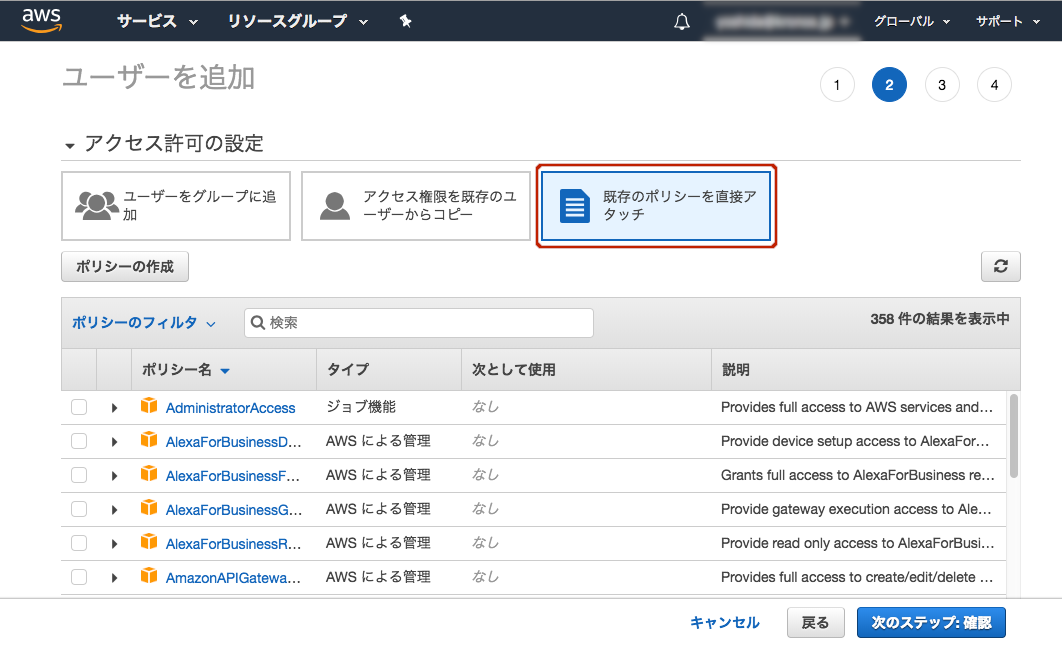
Task: Expand the AdministratorAccess row details
Action: (x=114, y=408)
